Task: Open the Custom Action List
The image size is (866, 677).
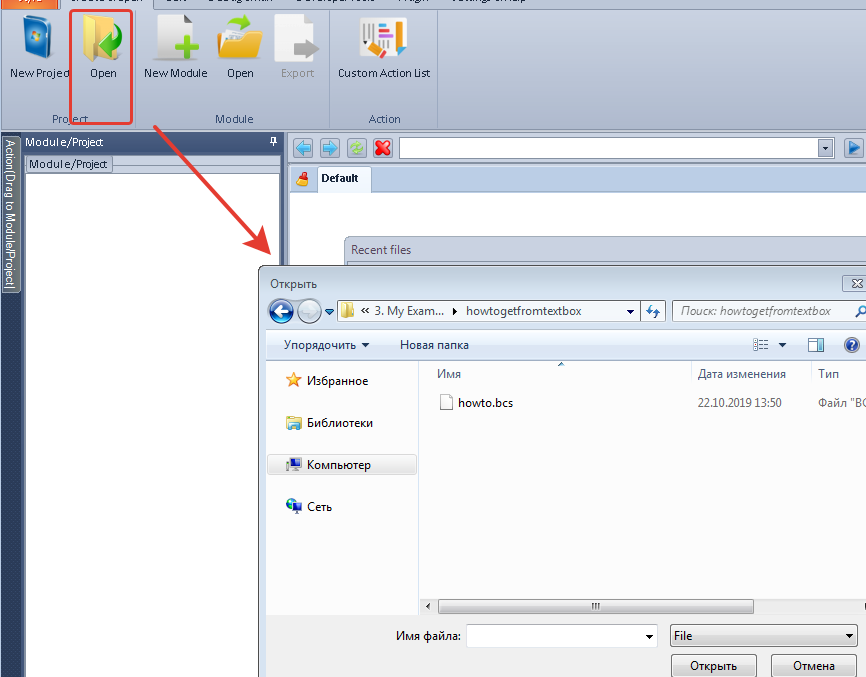Action: (x=384, y=47)
